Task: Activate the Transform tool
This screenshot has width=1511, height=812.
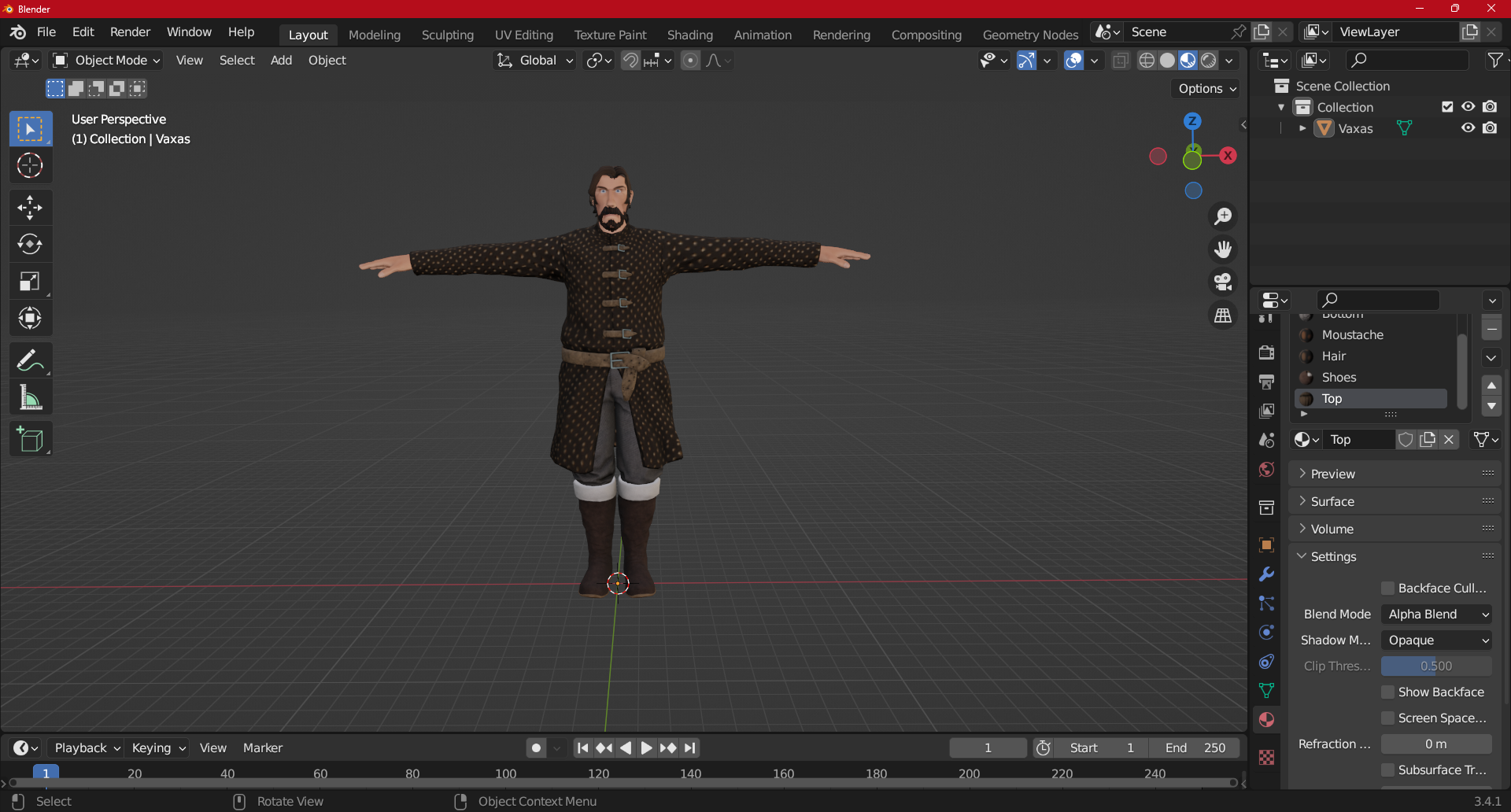Action: 31,319
